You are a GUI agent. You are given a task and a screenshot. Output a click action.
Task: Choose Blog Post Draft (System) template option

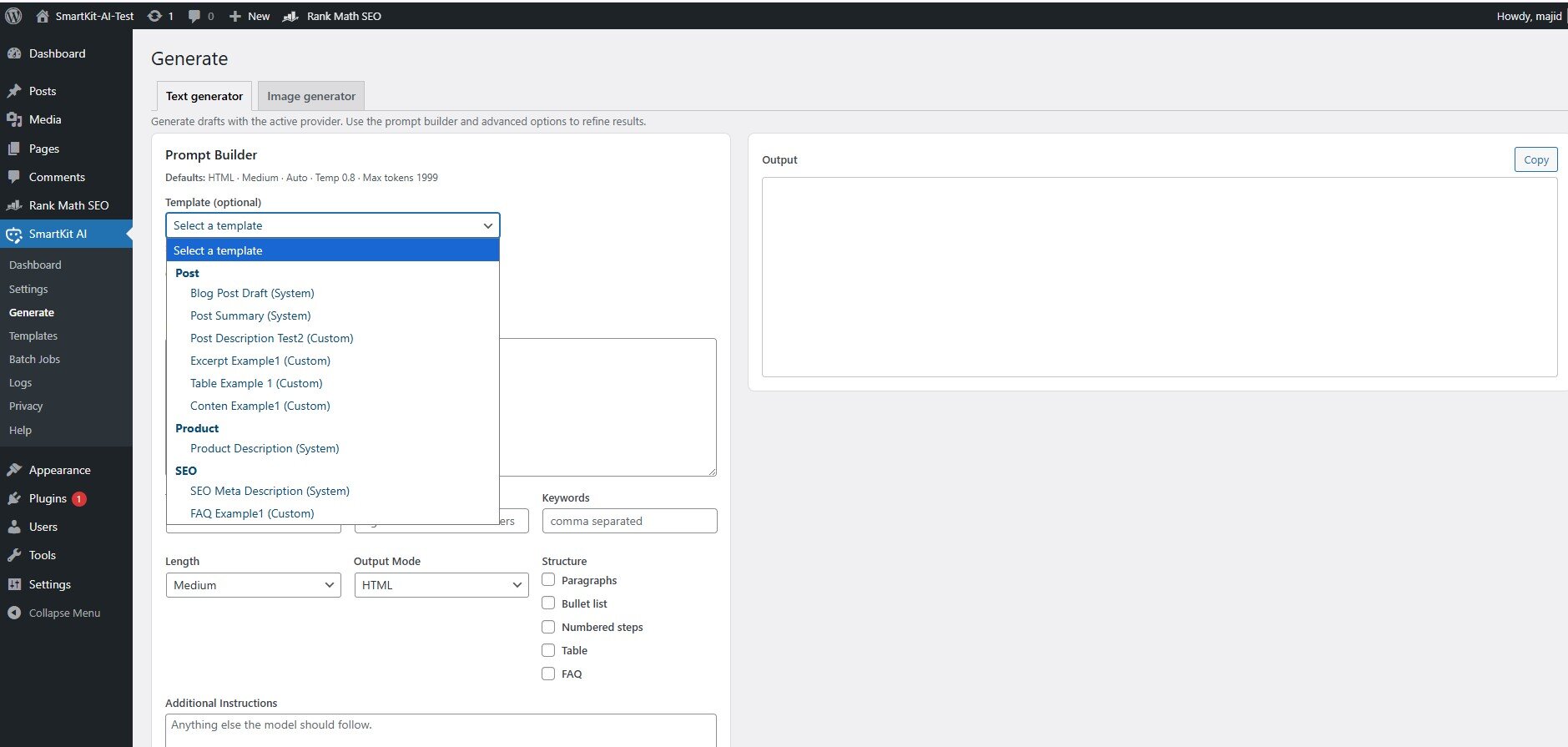[252, 293]
